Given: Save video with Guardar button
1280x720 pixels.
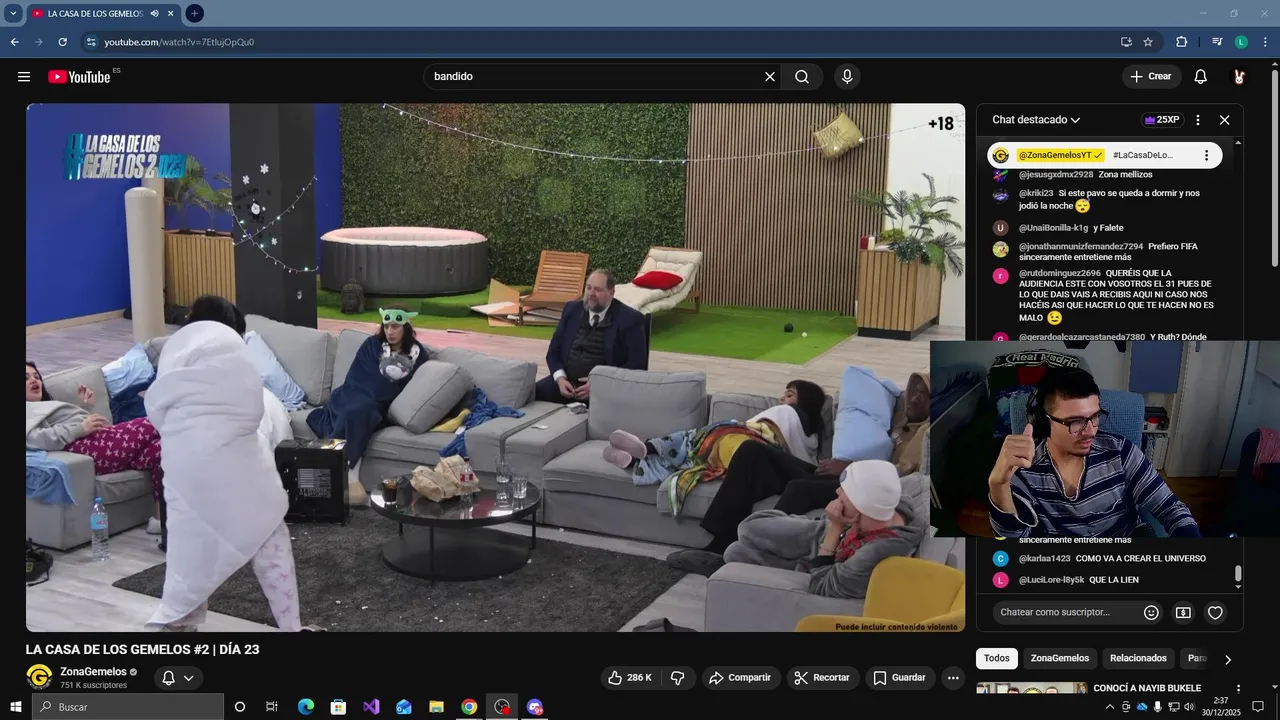Looking at the screenshot, I should tap(900, 678).
